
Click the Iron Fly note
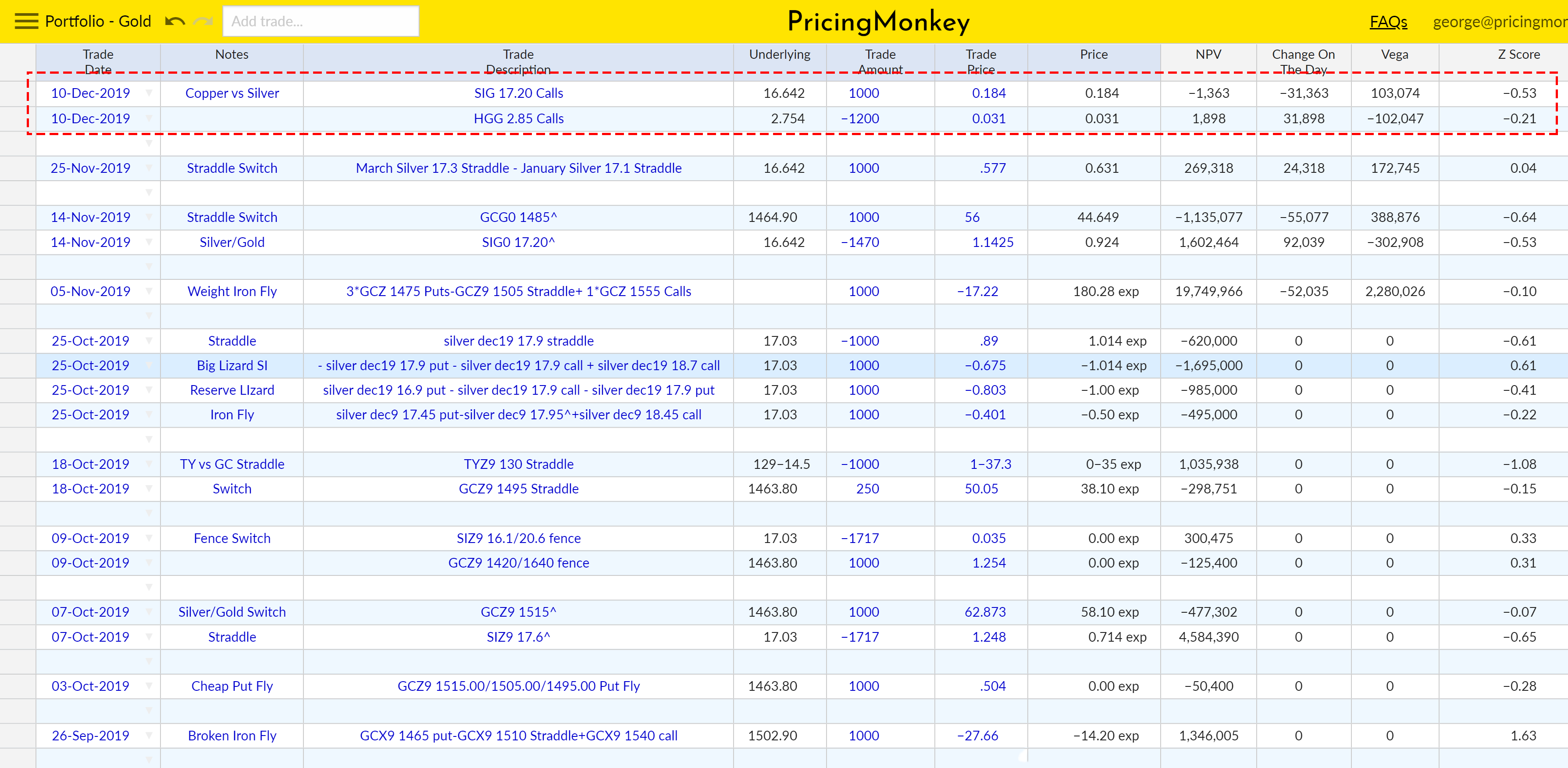click(x=232, y=415)
